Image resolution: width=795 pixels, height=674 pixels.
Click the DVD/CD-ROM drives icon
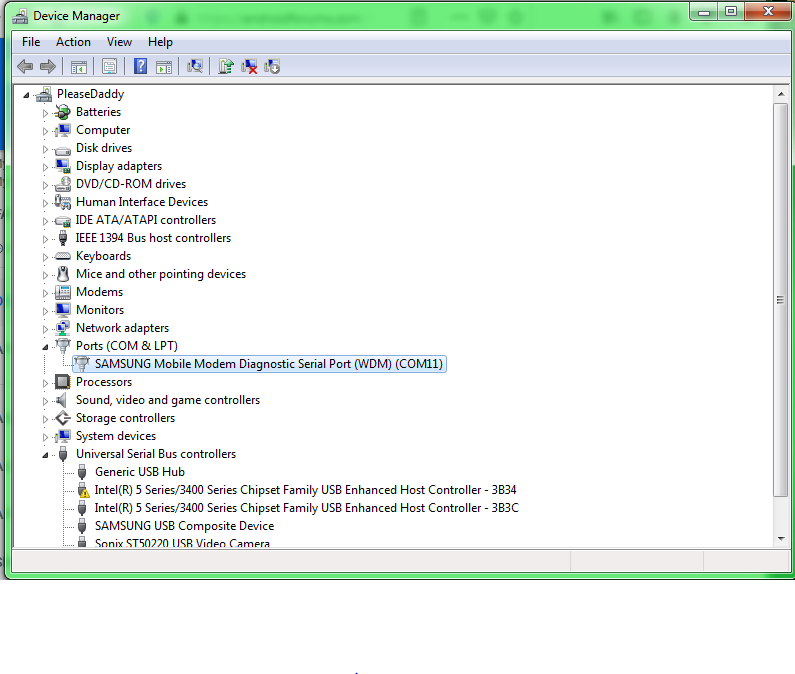pyautogui.click(x=63, y=184)
